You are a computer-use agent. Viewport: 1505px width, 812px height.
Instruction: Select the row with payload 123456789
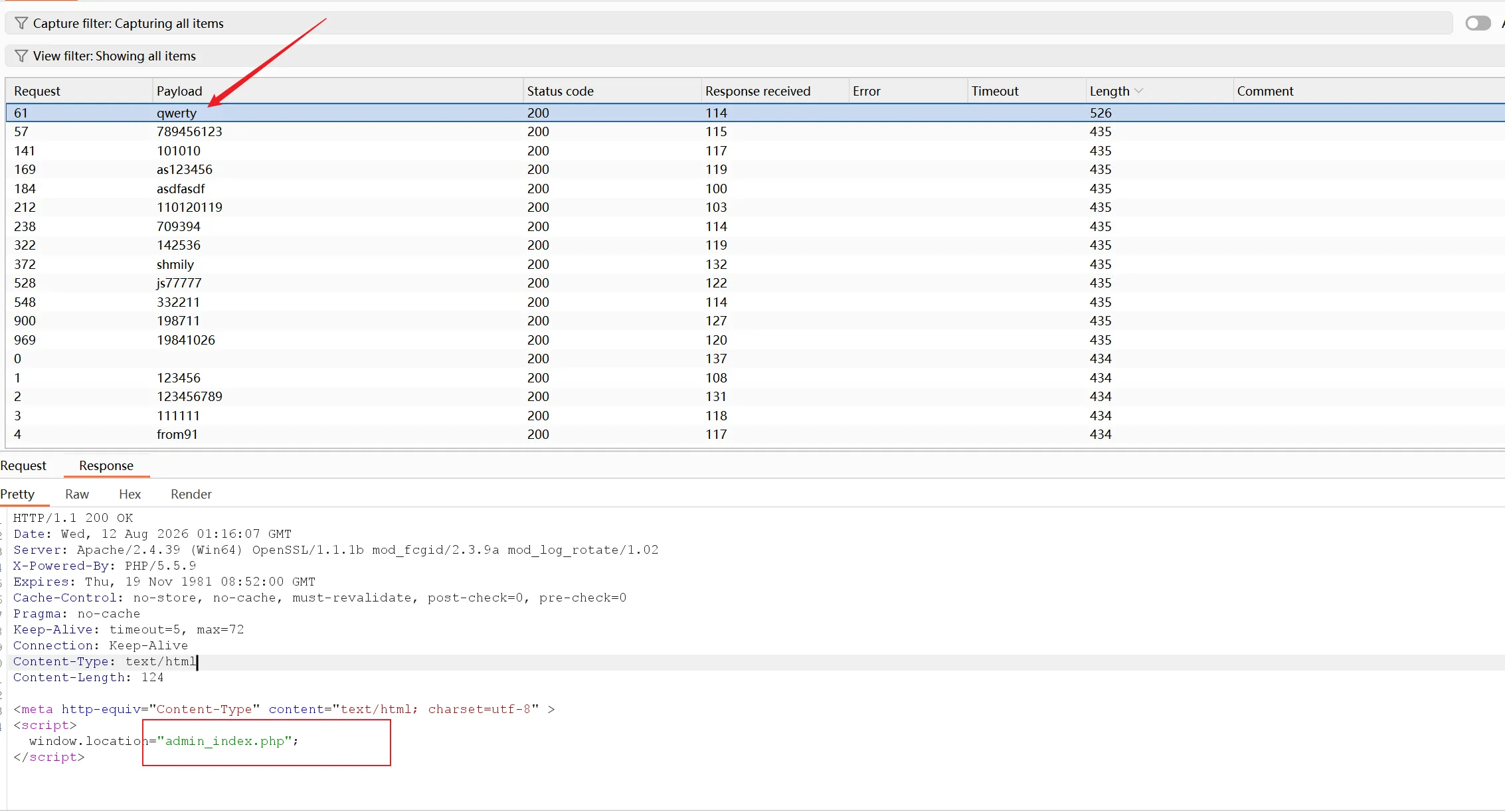(754, 396)
